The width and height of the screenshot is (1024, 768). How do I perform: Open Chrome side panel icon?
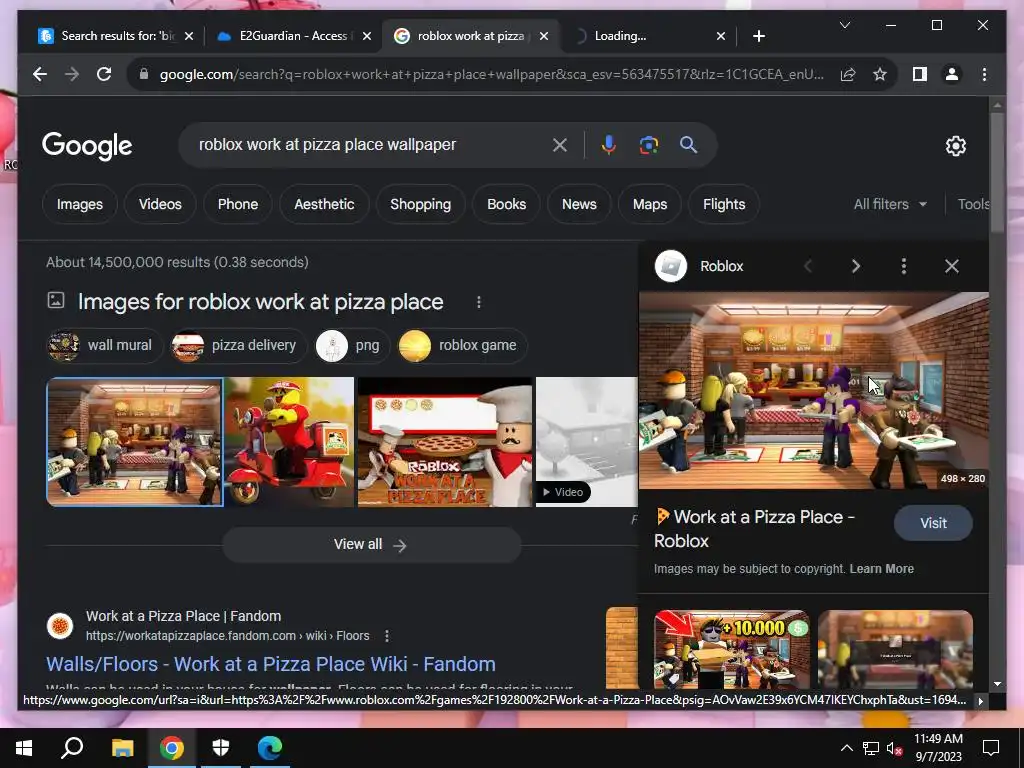coord(920,74)
